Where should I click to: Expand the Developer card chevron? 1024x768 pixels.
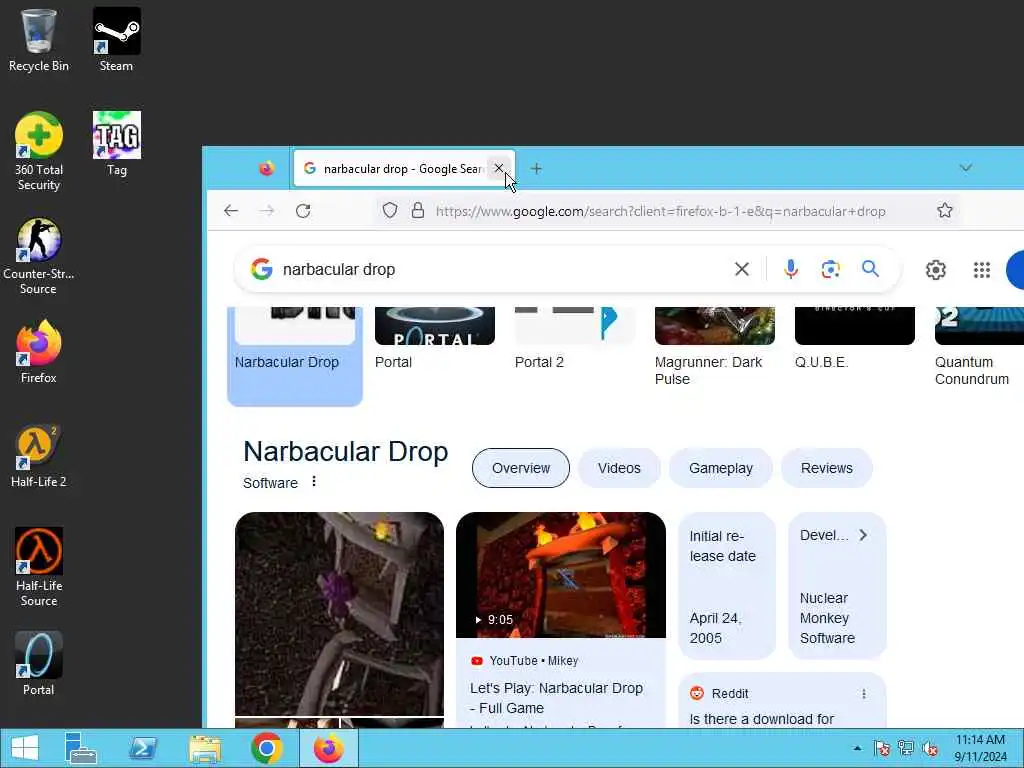pos(863,536)
